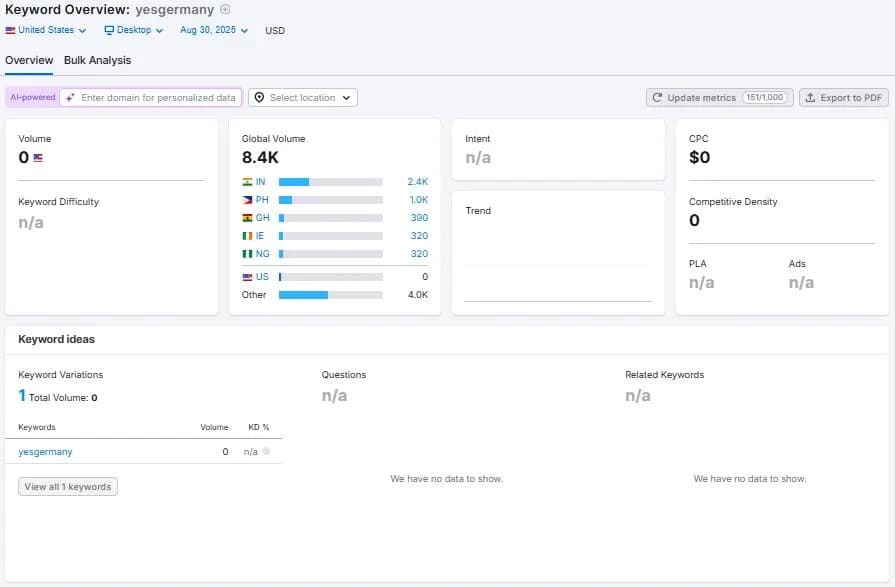Click the plus icon next to yesgermany title
This screenshot has width=895, height=587.
225,10
